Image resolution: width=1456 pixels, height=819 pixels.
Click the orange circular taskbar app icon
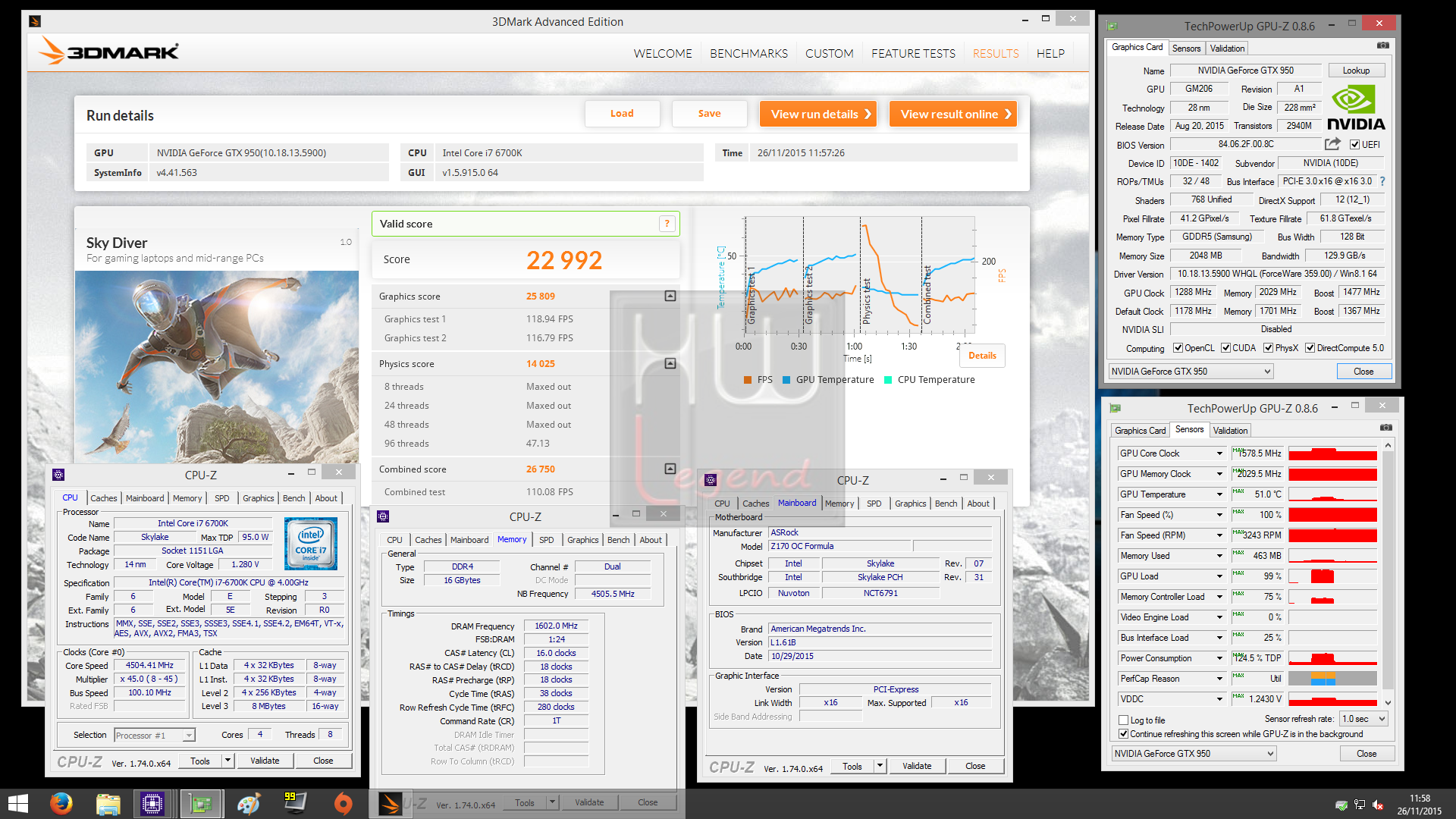click(344, 803)
